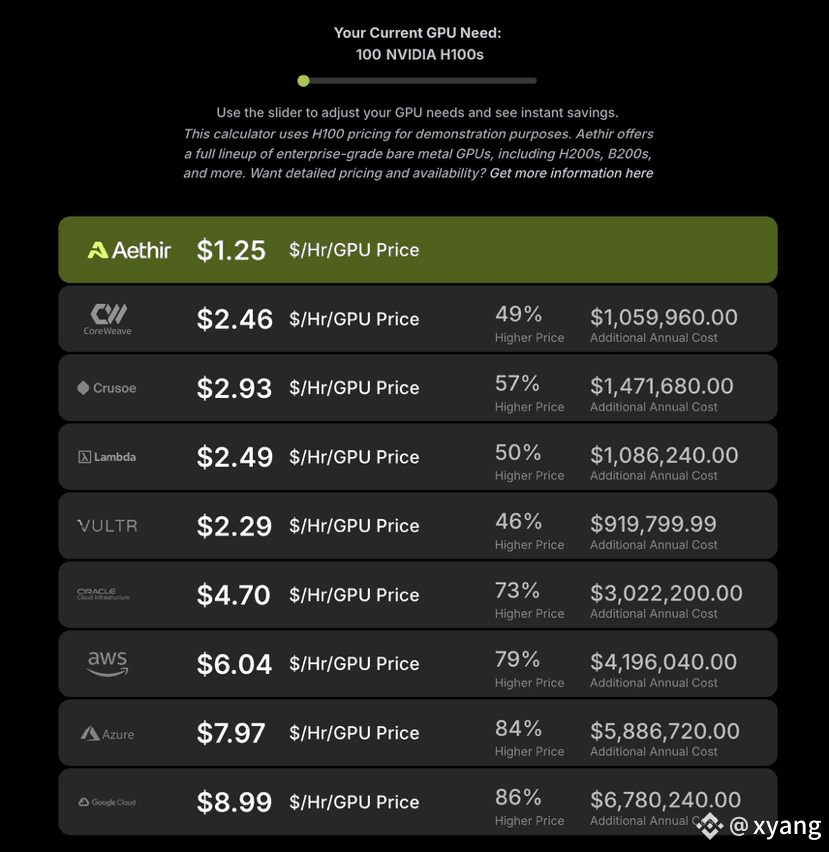Click the Google Cloud logo

click(x=107, y=802)
